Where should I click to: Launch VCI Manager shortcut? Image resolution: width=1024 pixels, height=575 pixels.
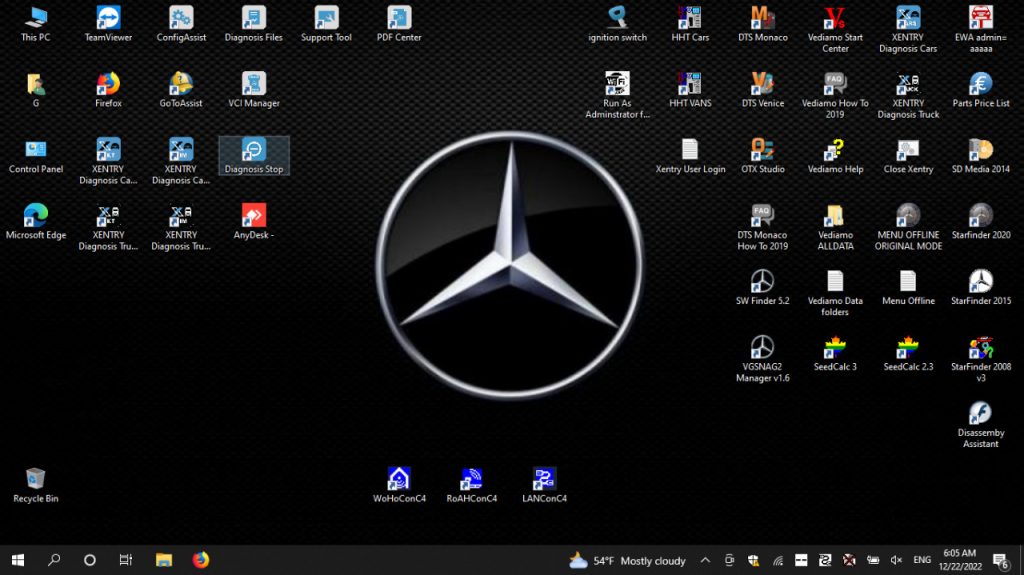click(x=253, y=90)
